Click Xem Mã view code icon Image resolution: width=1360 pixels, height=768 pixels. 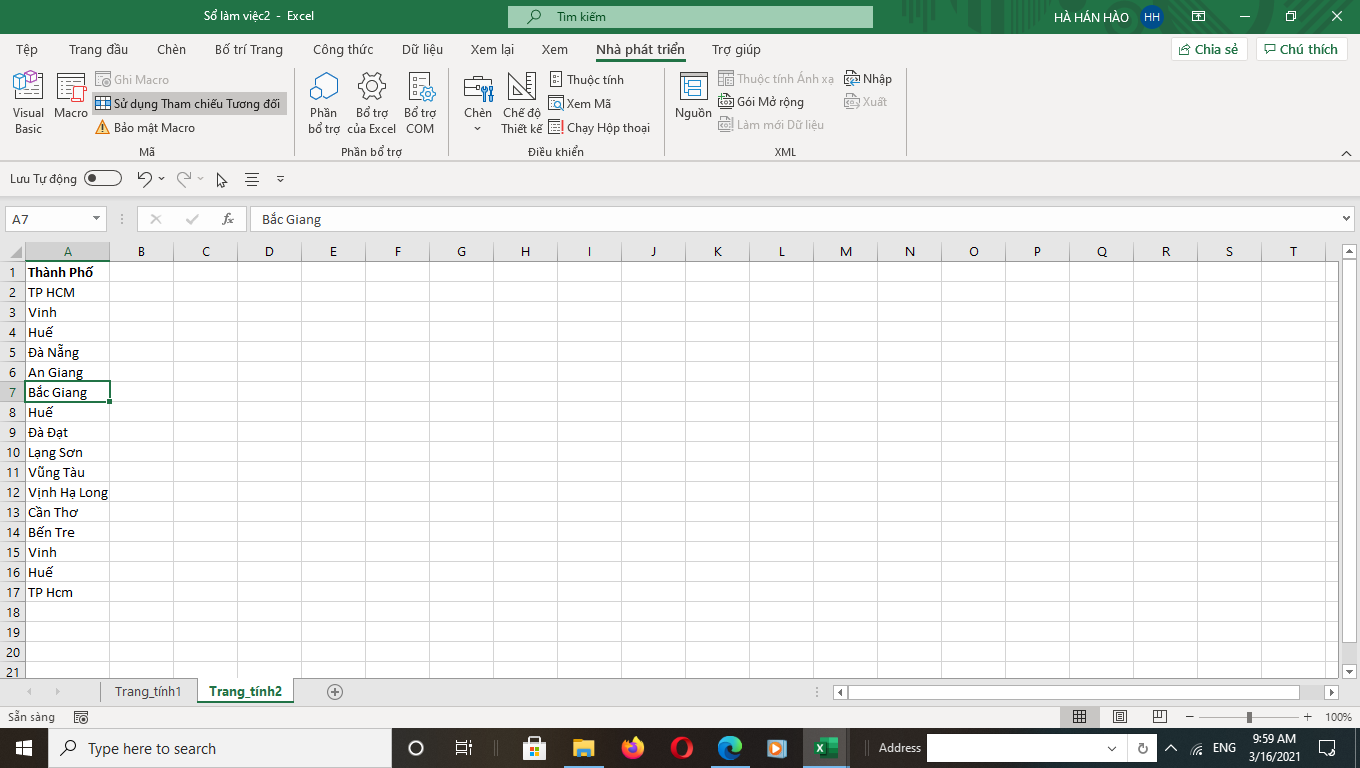click(x=580, y=104)
